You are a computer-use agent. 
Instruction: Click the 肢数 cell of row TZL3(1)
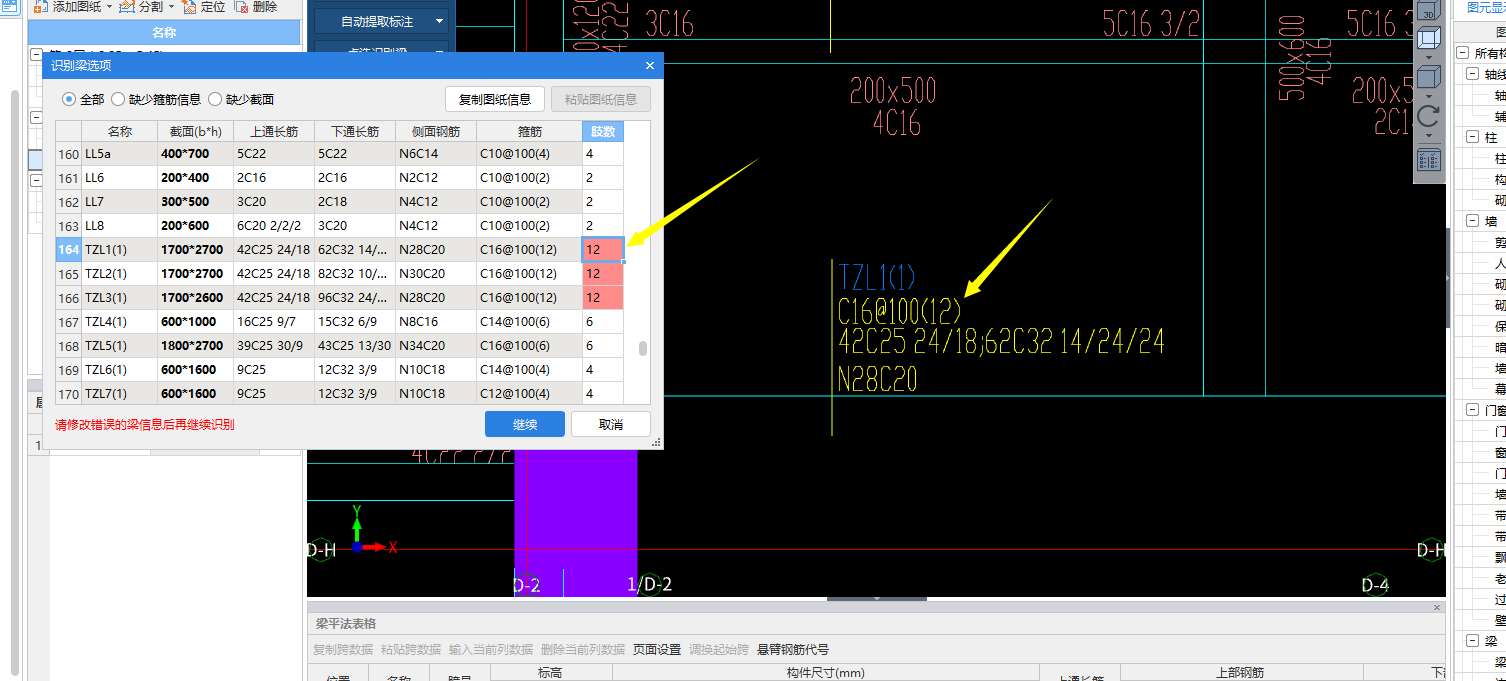tap(603, 297)
